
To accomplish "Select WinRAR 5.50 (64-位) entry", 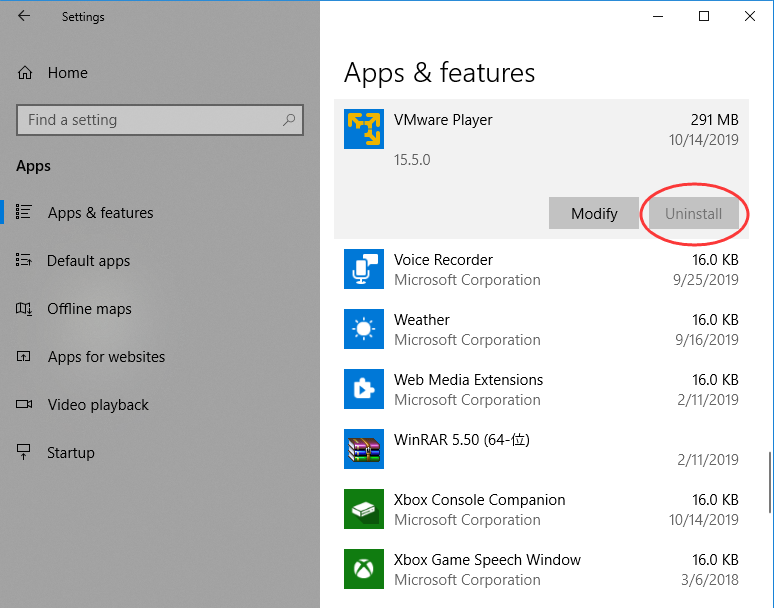I will (x=542, y=449).
